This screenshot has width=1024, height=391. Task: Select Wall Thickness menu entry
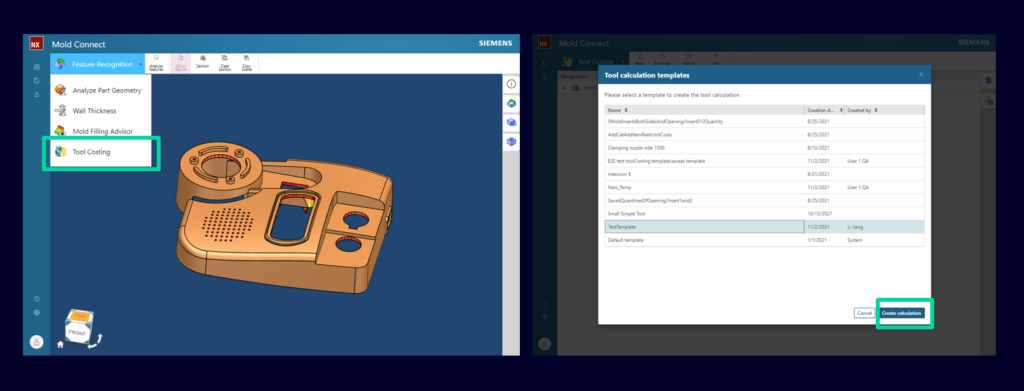click(x=101, y=111)
